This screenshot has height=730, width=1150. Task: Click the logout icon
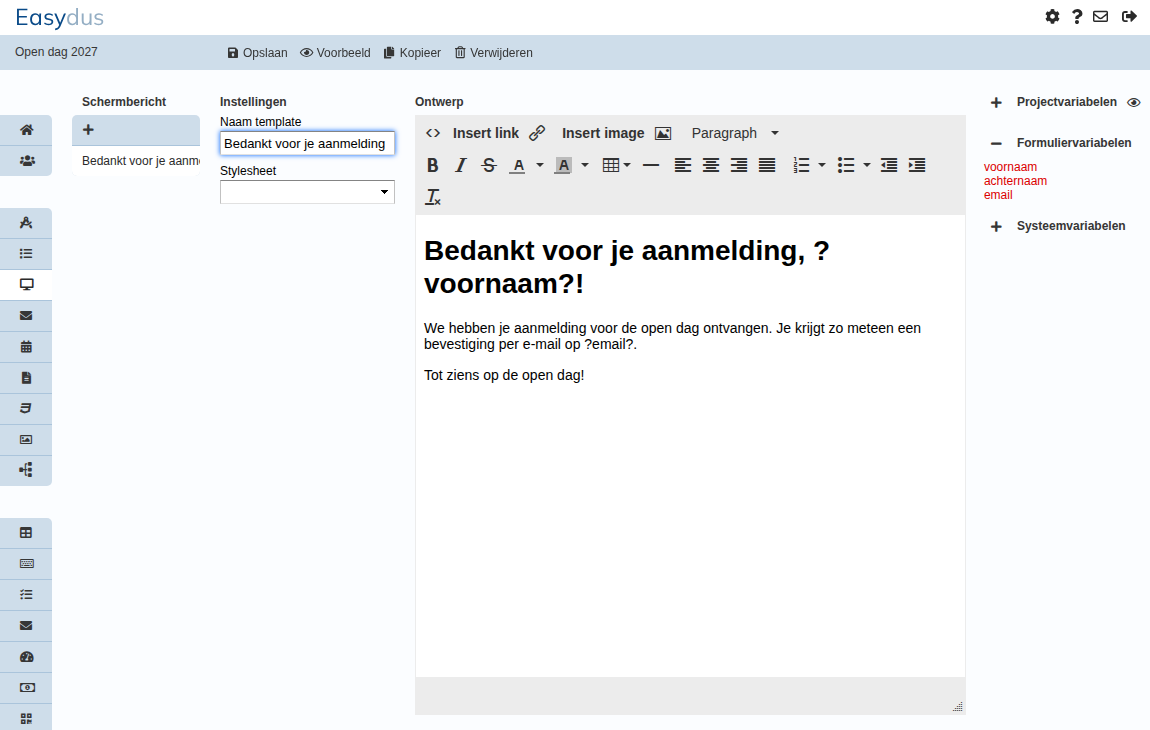(x=1129, y=16)
